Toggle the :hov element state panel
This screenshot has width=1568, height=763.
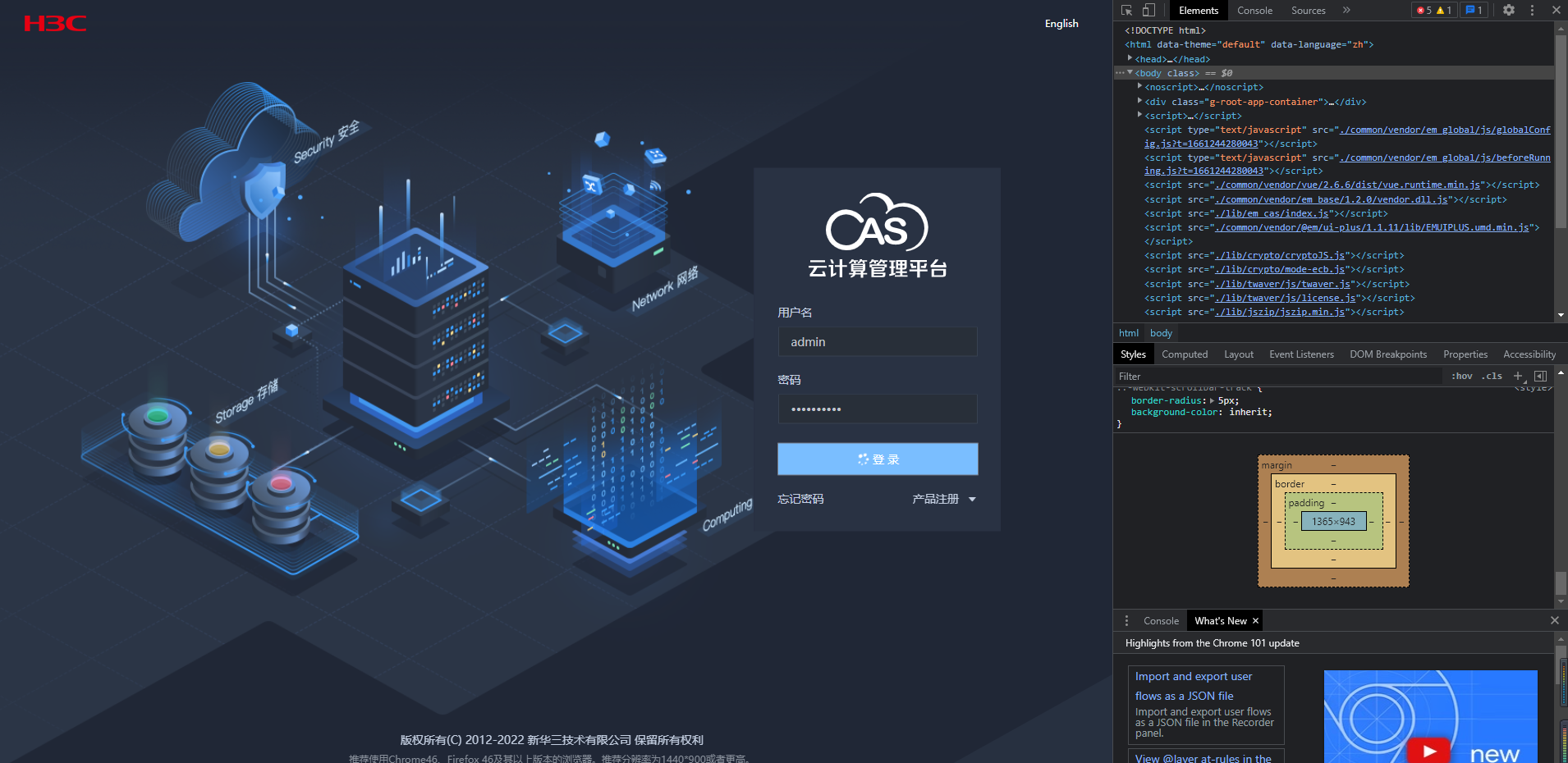1462,376
